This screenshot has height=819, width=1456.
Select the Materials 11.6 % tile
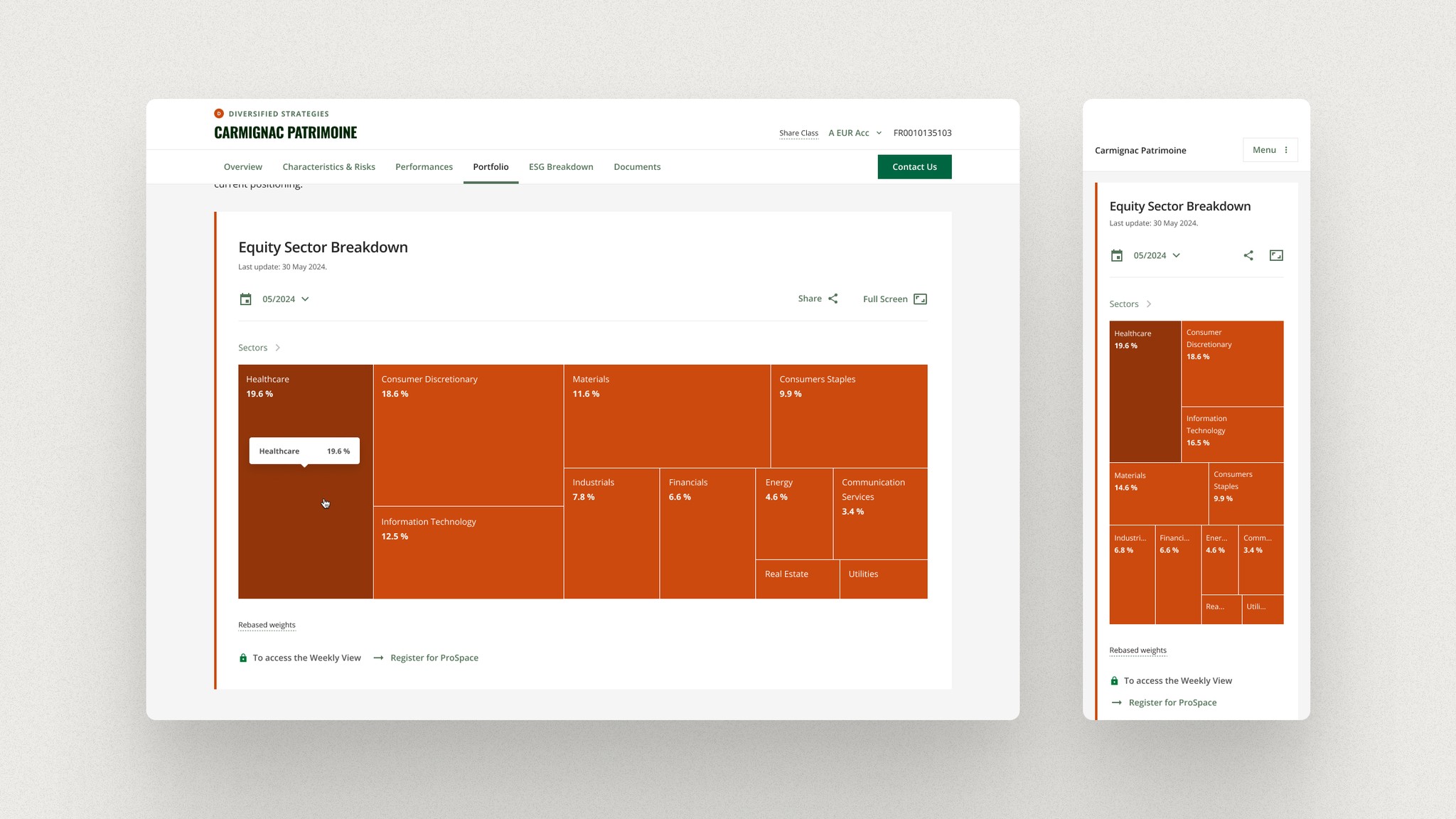click(x=667, y=416)
